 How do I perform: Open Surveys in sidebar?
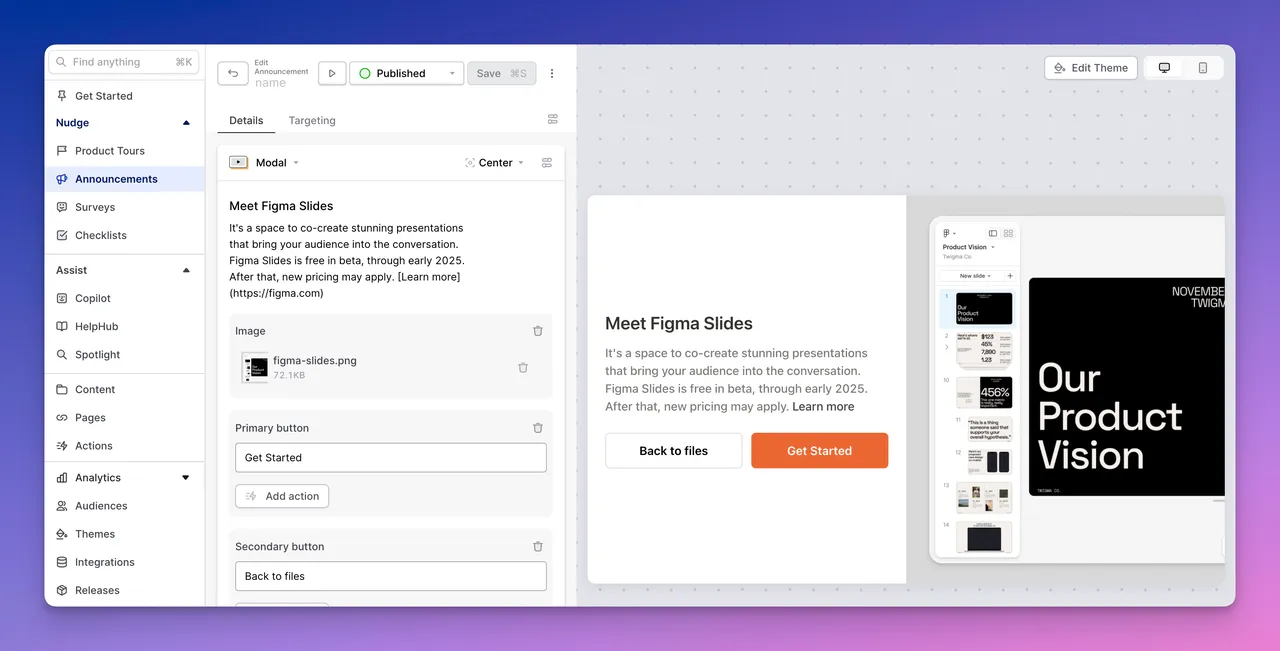124,207
